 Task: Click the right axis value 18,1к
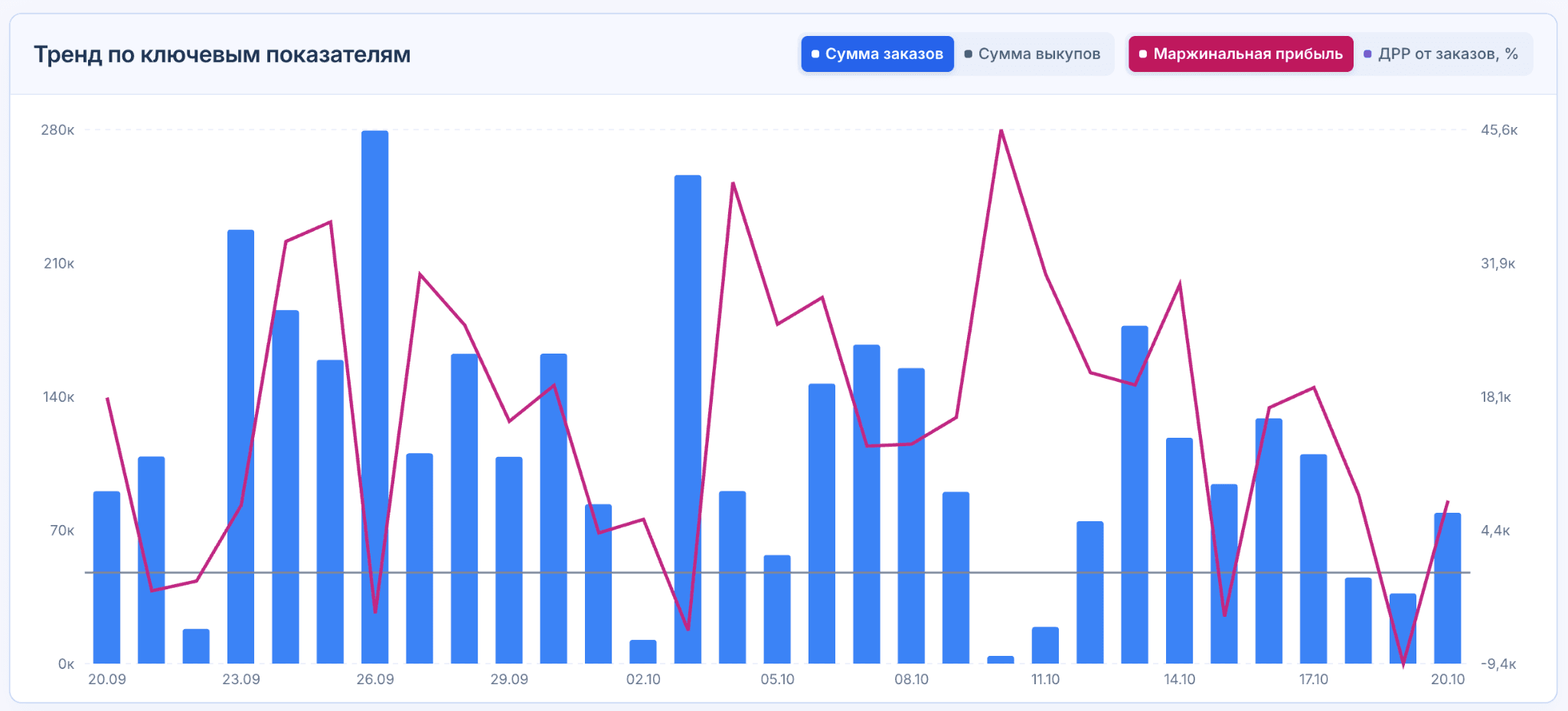(x=1496, y=397)
